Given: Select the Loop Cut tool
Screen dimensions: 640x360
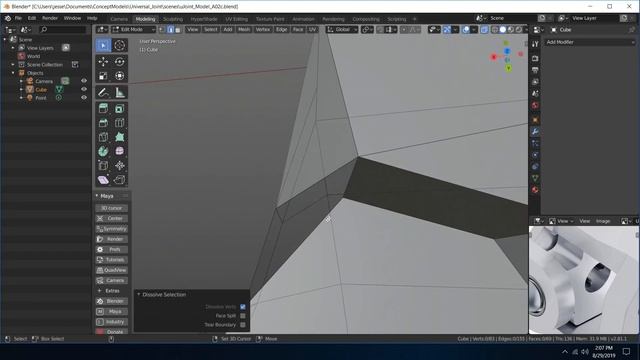Looking at the screenshot, I should click(120, 123).
